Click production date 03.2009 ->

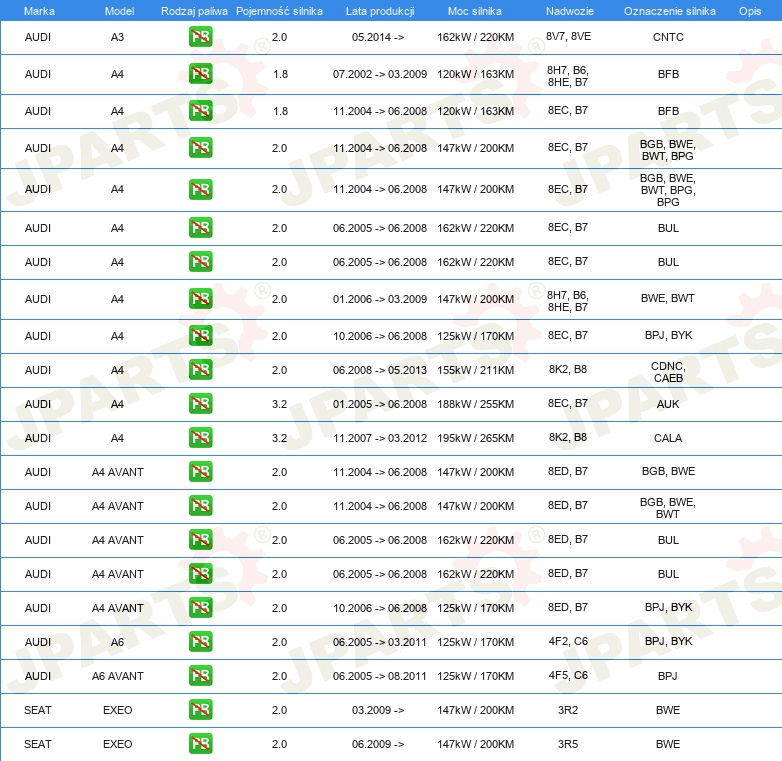click(378, 710)
